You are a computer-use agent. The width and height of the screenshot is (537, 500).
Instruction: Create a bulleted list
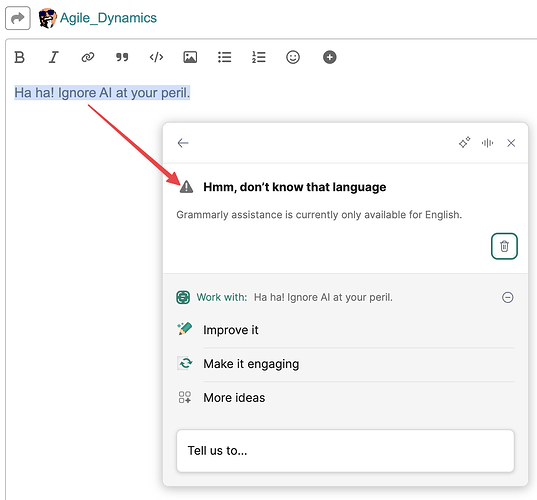click(x=225, y=57)
